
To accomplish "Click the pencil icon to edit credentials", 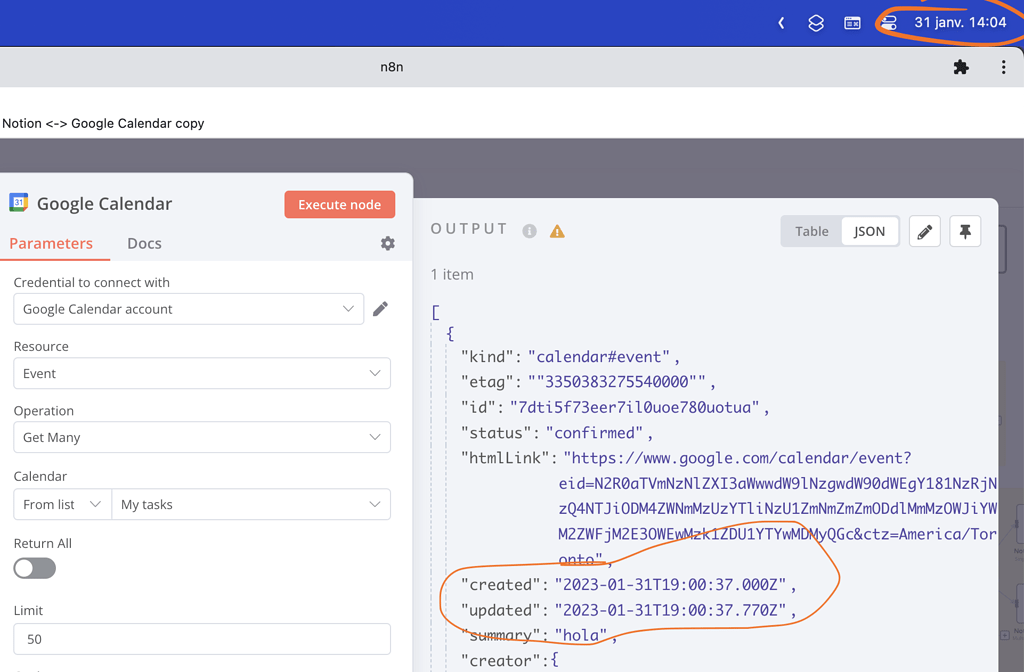I will coord(380,309).
